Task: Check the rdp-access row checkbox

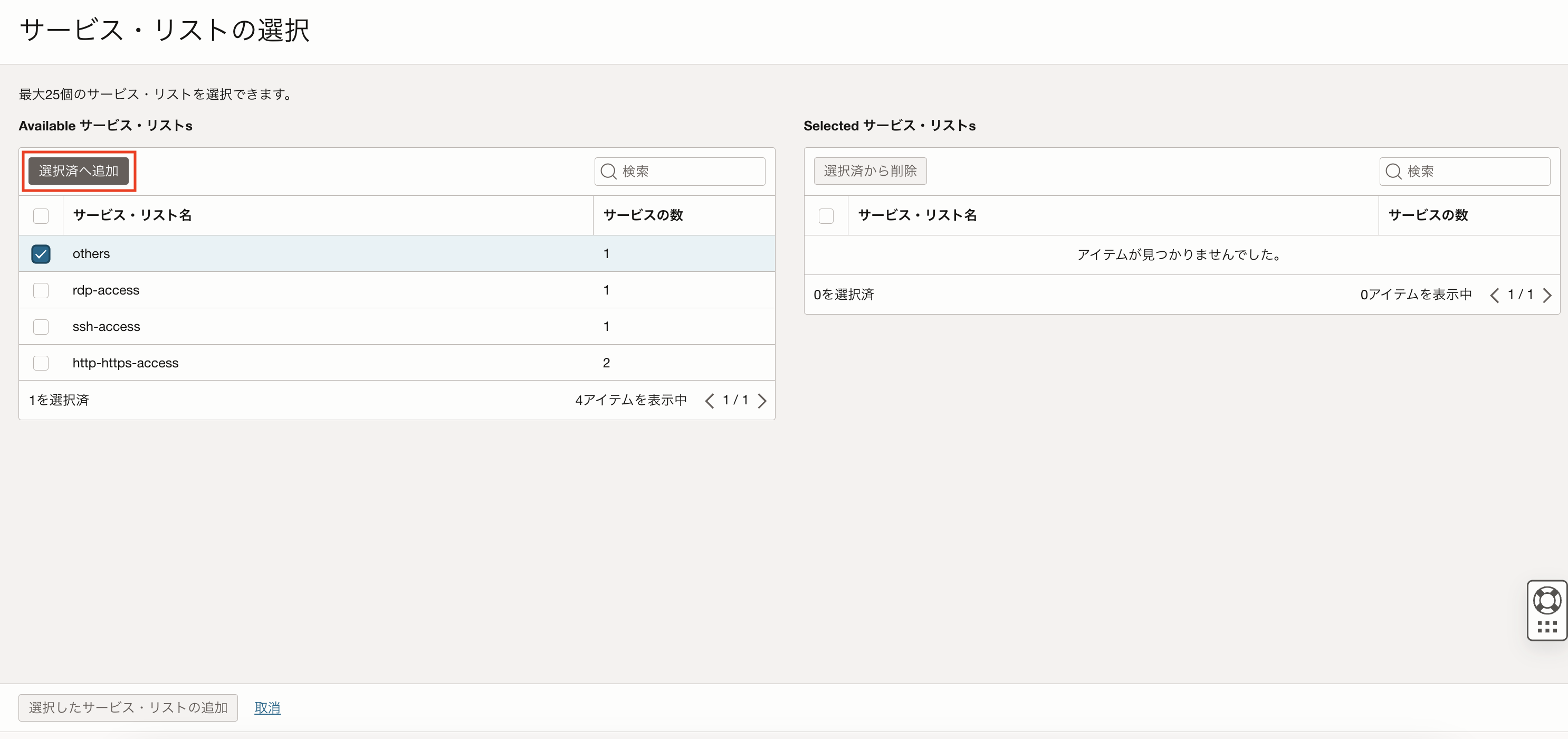Action: [x=41, y=290]
